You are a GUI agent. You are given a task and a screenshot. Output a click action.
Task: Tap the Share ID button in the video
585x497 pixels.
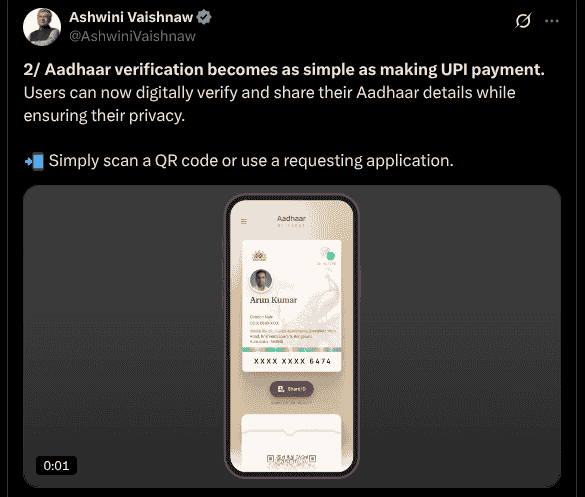pyautogui.click(x=291, y=389)
